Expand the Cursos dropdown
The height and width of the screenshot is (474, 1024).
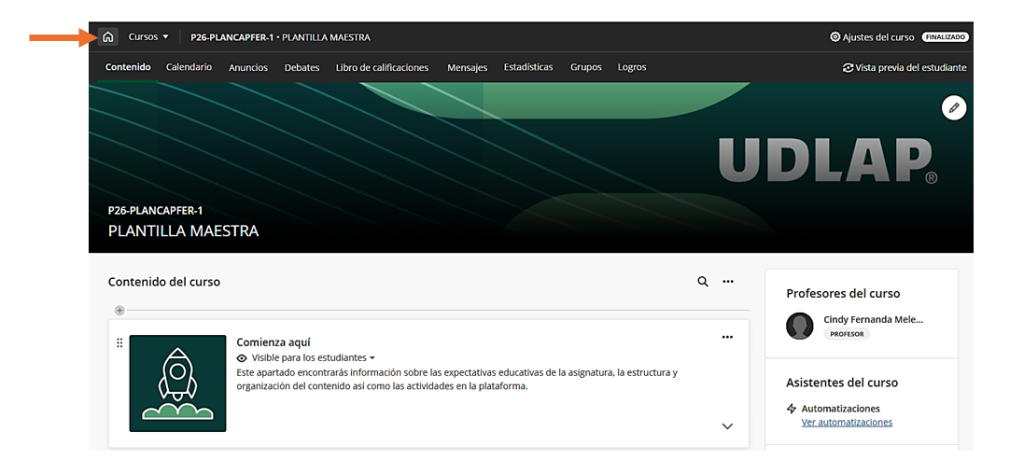(149, 37)
